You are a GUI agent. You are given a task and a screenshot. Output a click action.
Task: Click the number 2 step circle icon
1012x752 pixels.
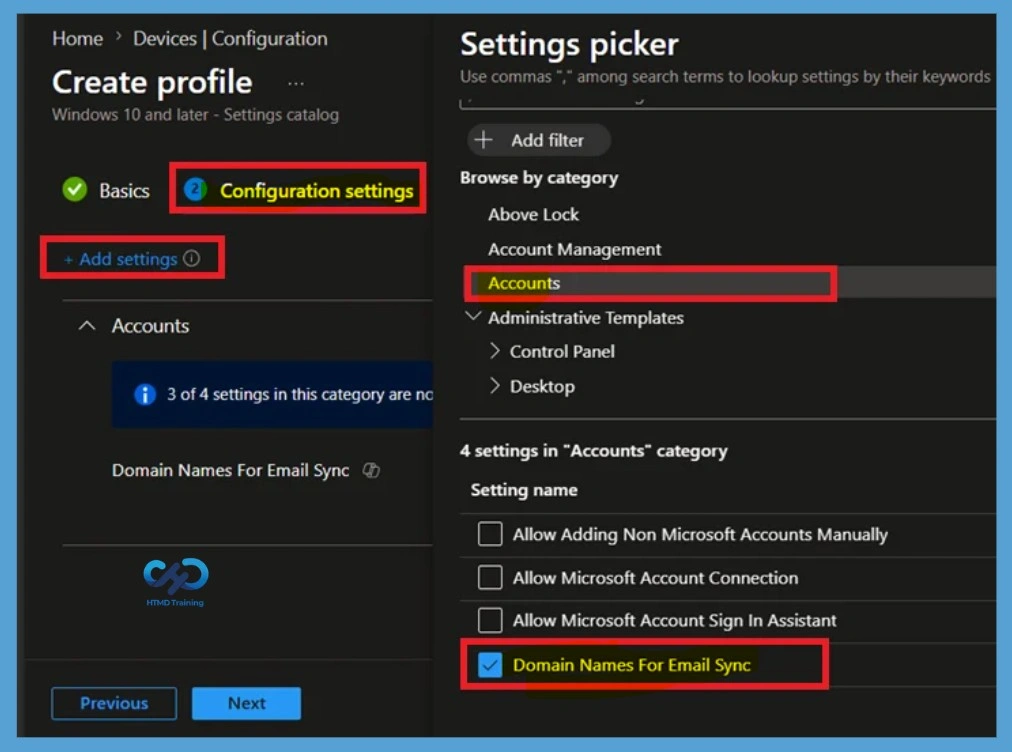click(196, 190)
